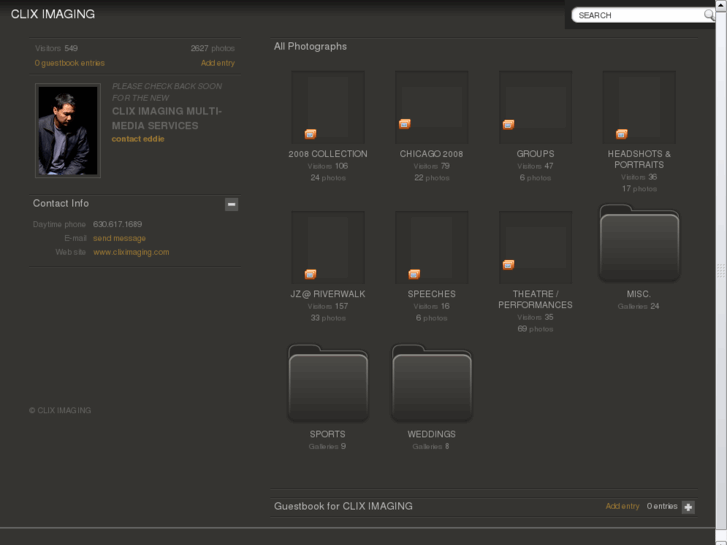Open the 2008 COLLECTION gallery thumbnail
727x545 pixels.
tap(328, 107)
